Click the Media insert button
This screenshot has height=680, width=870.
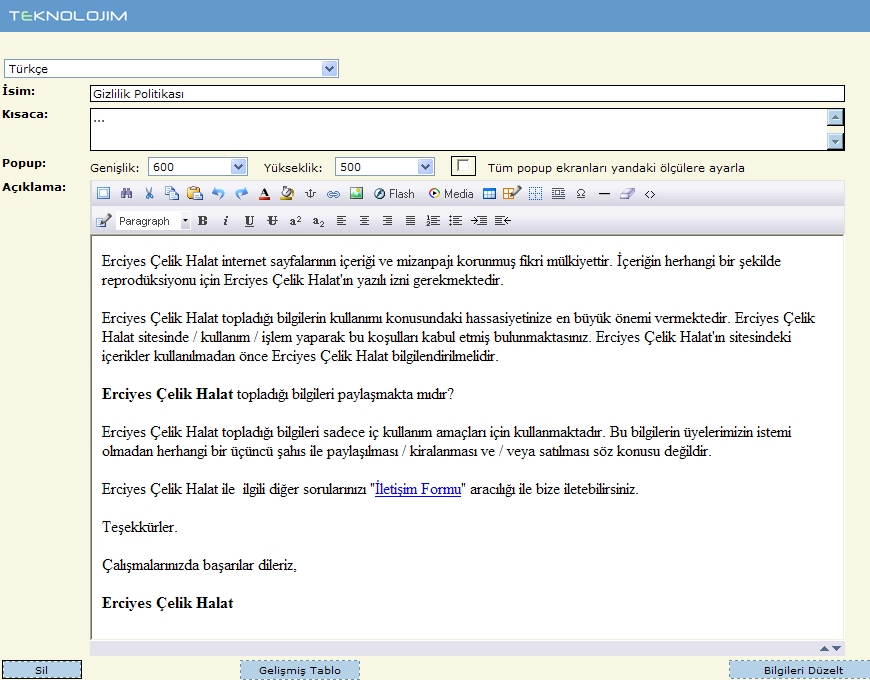coord(451,194)
